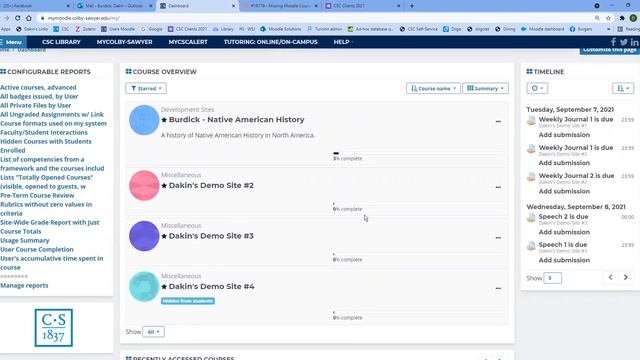This screenshot has height=360, width=640.
Task: Unstar Dakin's Demo Site #2
Action: [164, 185]
